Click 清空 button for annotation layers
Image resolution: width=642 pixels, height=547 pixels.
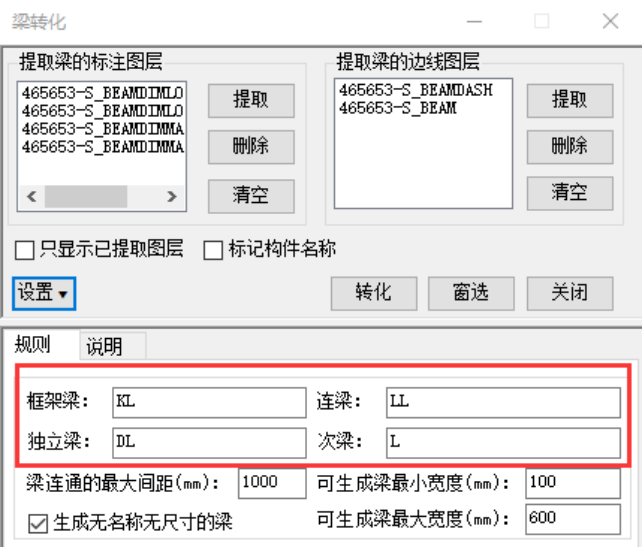(x=250, y=194)
